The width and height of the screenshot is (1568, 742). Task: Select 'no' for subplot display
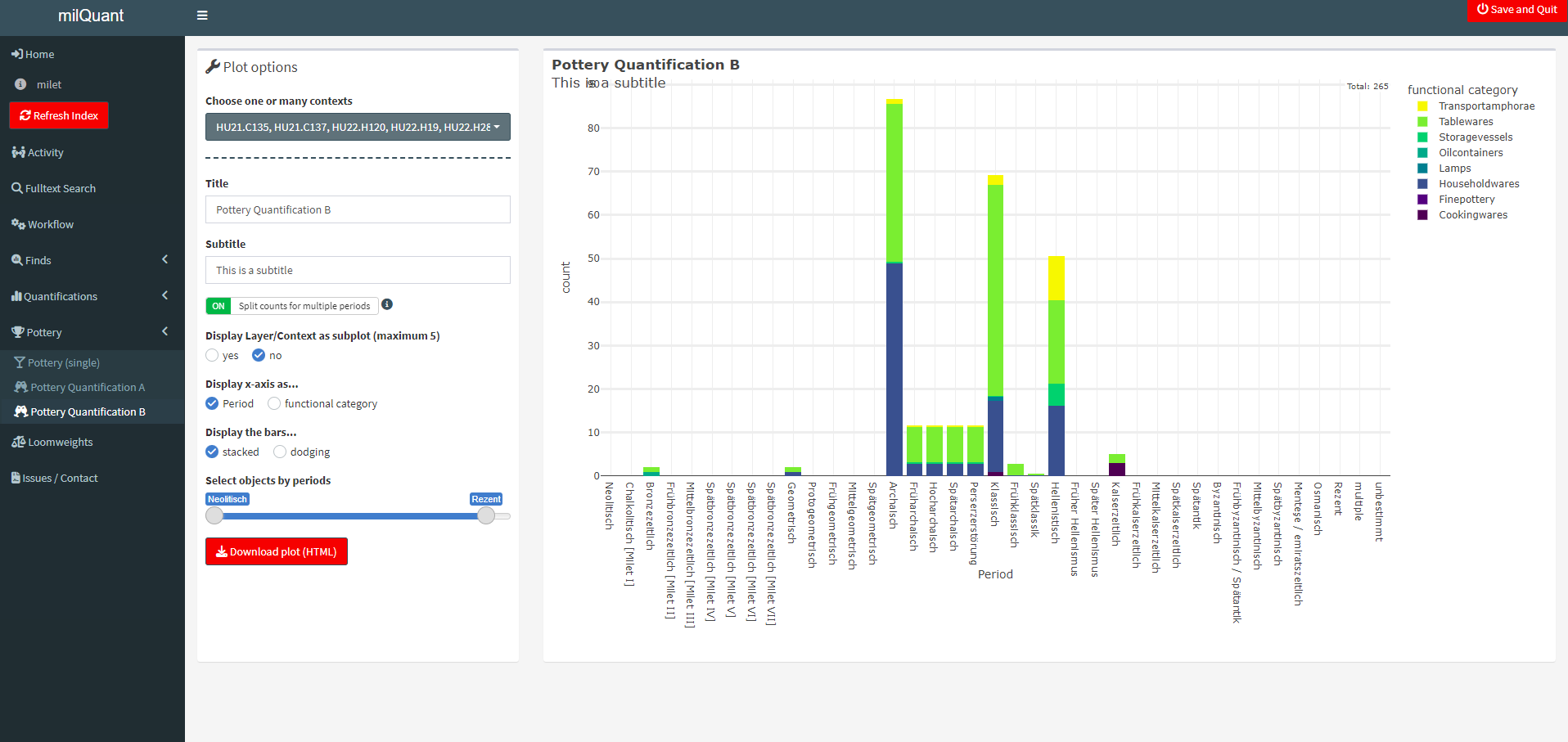coord(259,355)
